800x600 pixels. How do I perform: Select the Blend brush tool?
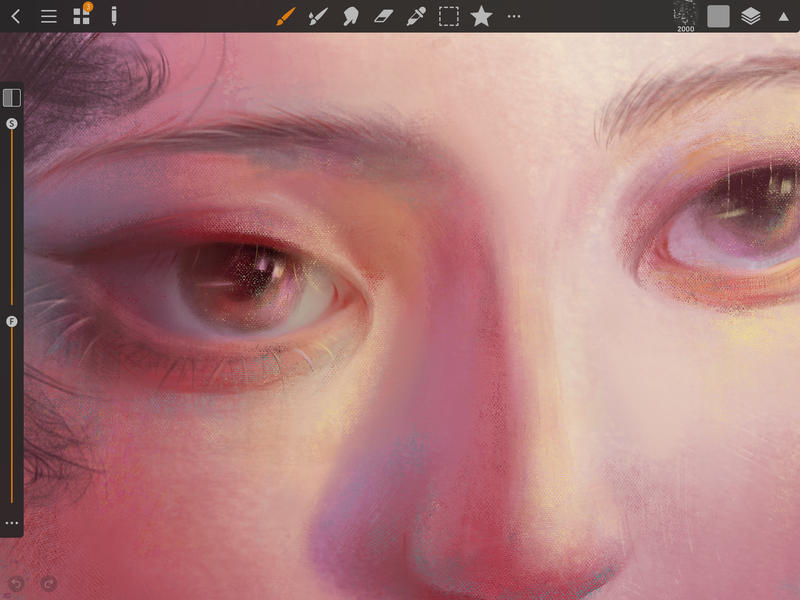[318, 16]
